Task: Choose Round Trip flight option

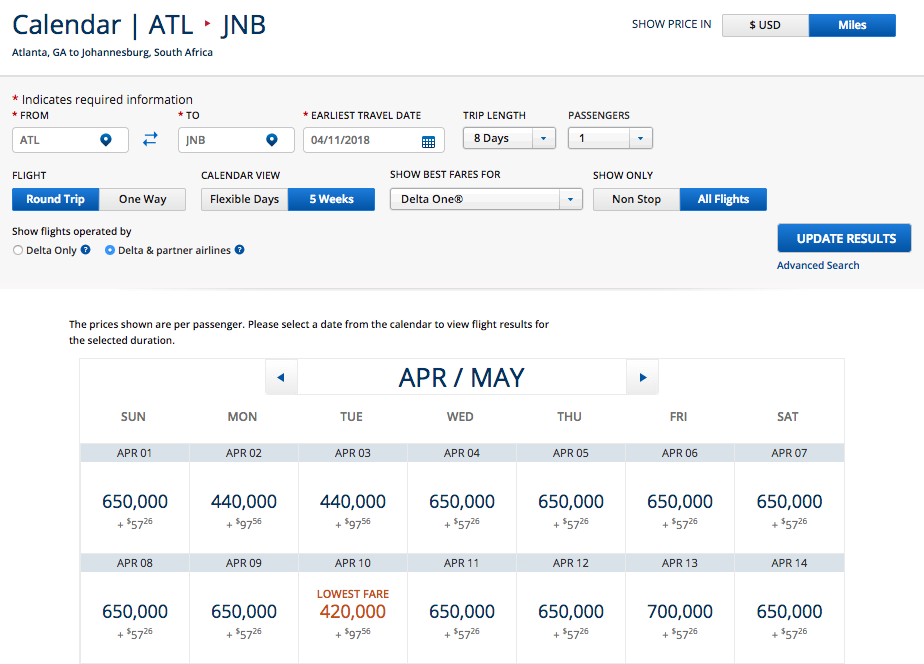Action: coord(55,199)
